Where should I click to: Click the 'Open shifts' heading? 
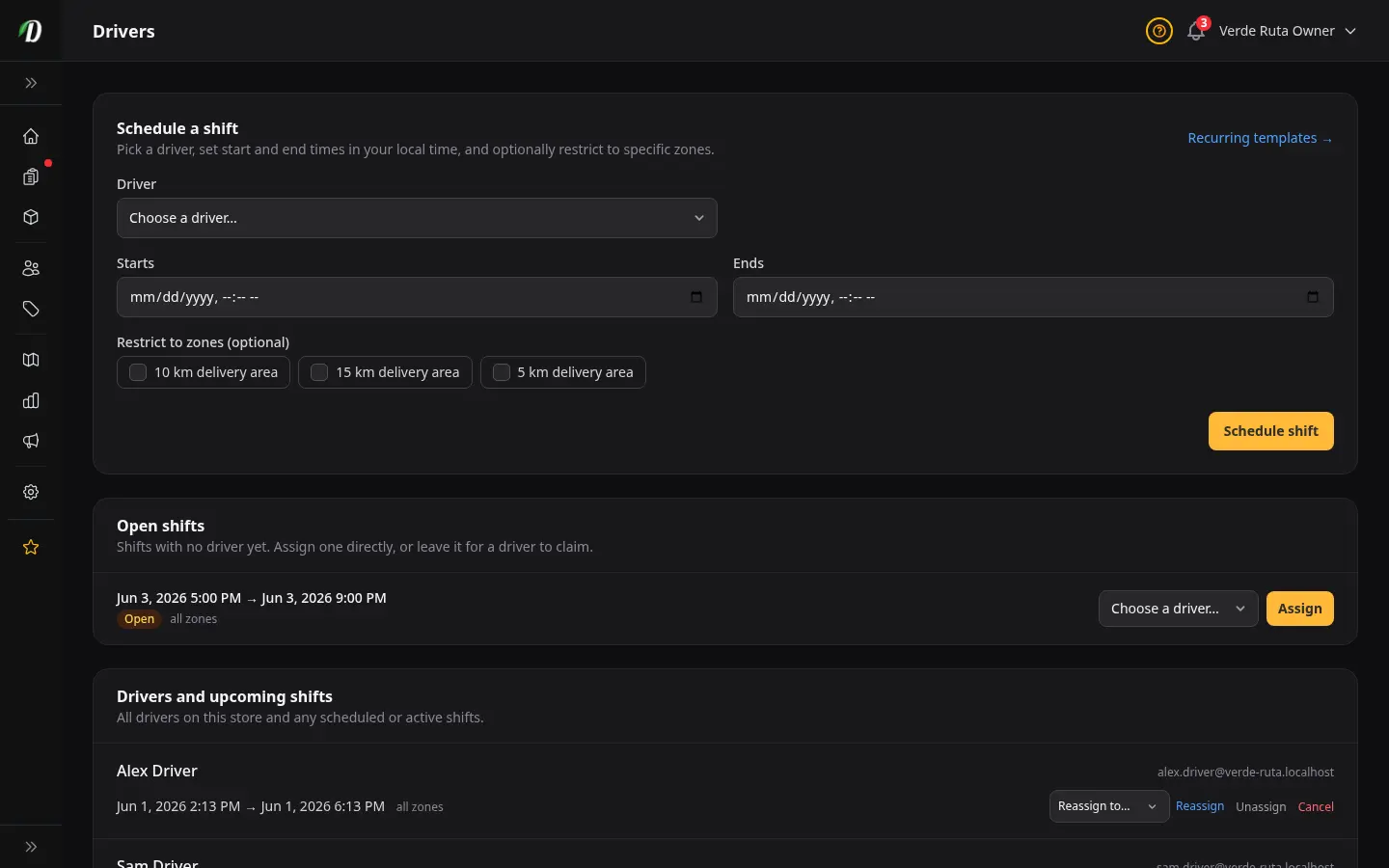160,526
